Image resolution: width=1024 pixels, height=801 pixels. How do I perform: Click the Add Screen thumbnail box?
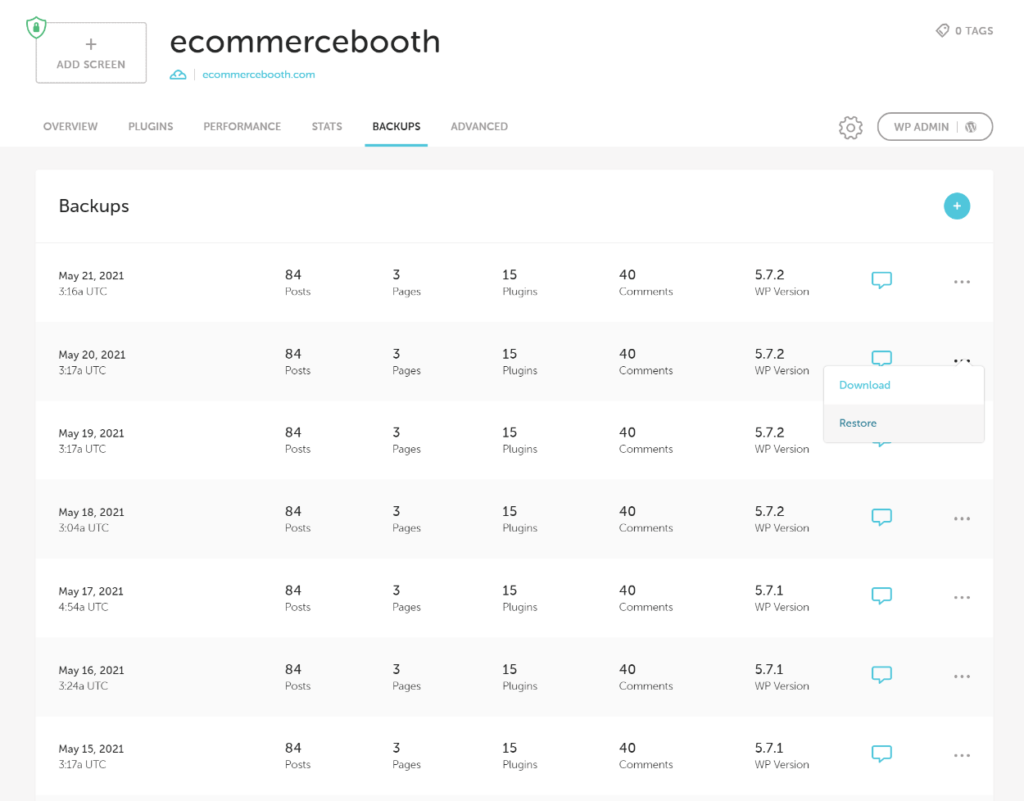(91, 53)
